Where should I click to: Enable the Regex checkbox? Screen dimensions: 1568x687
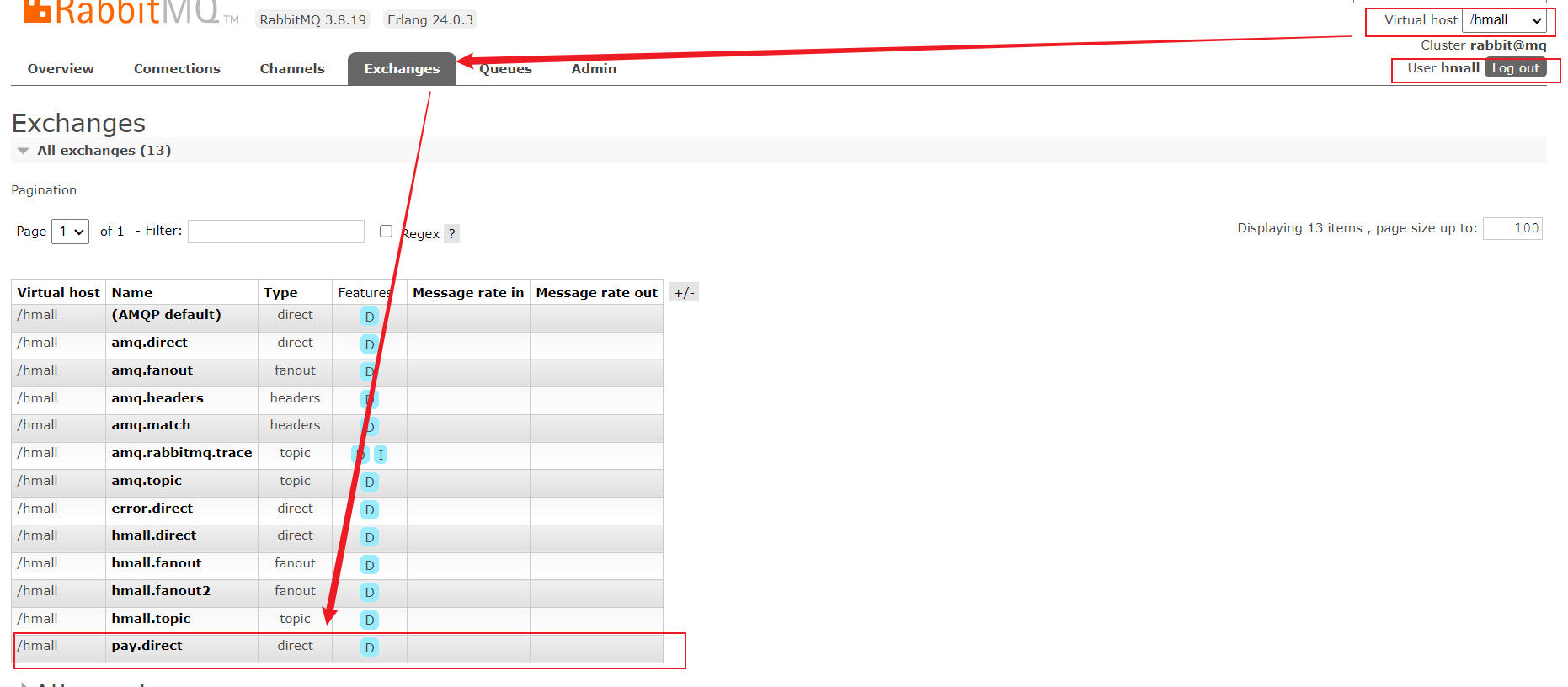click(x=386, y=231)
